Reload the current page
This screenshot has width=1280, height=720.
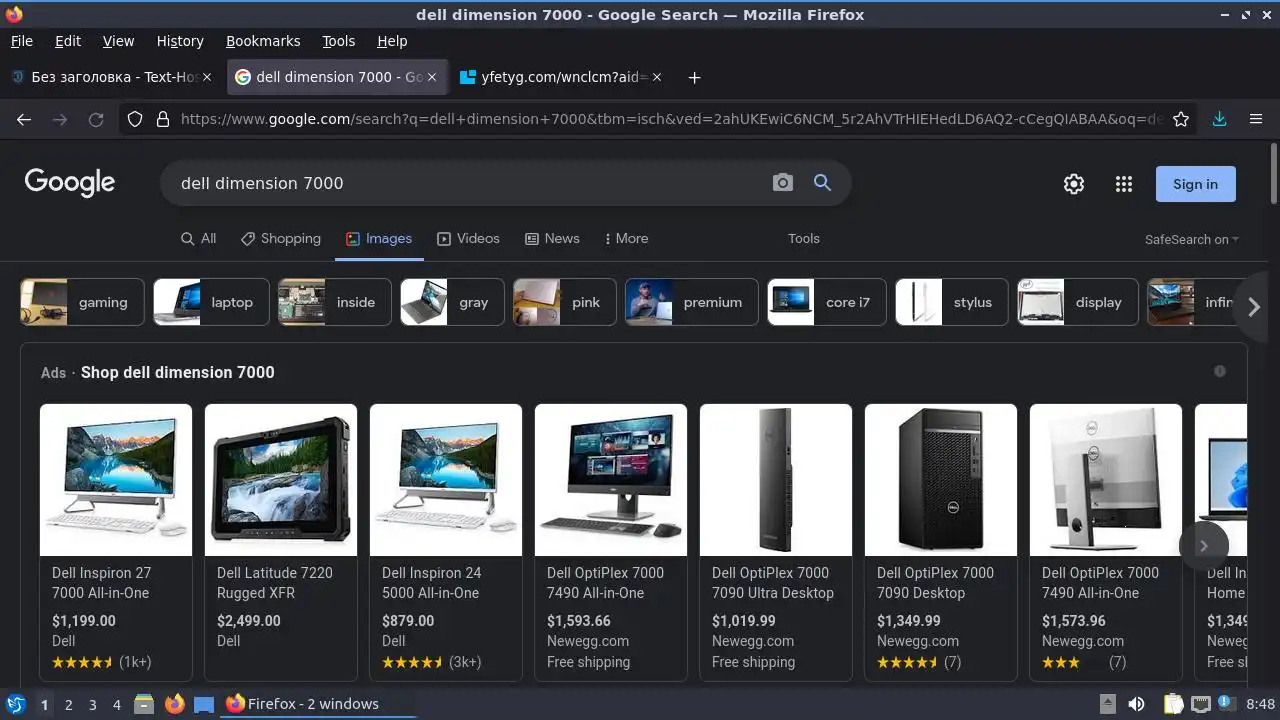coord(96,119)
